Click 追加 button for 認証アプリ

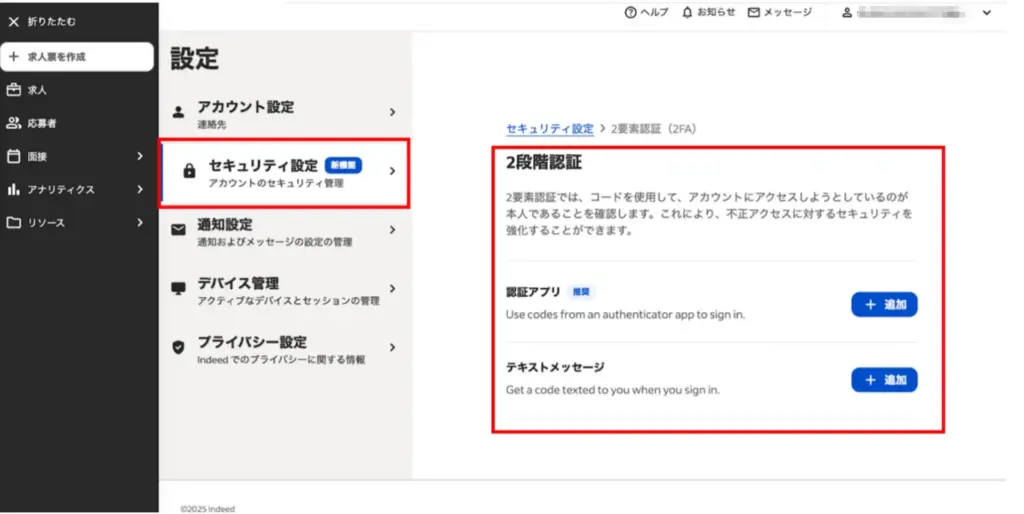tap(884, 305)
